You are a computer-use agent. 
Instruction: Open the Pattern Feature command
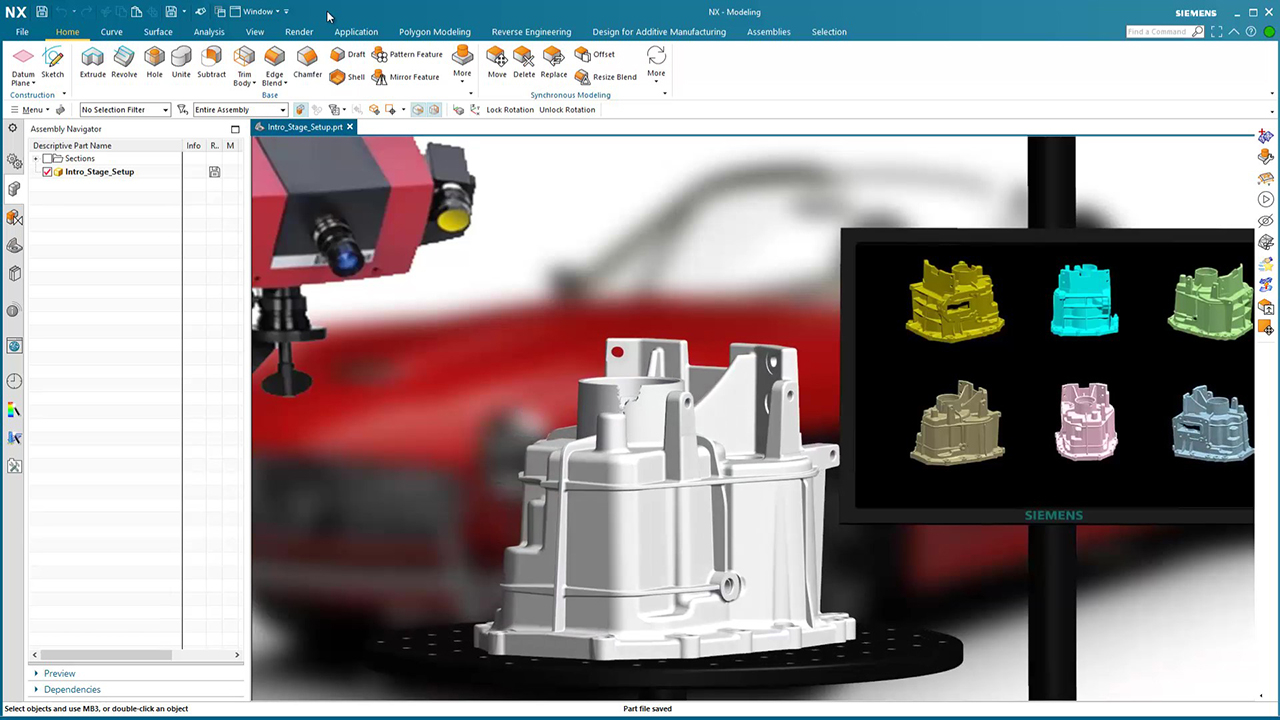point(407,54)
